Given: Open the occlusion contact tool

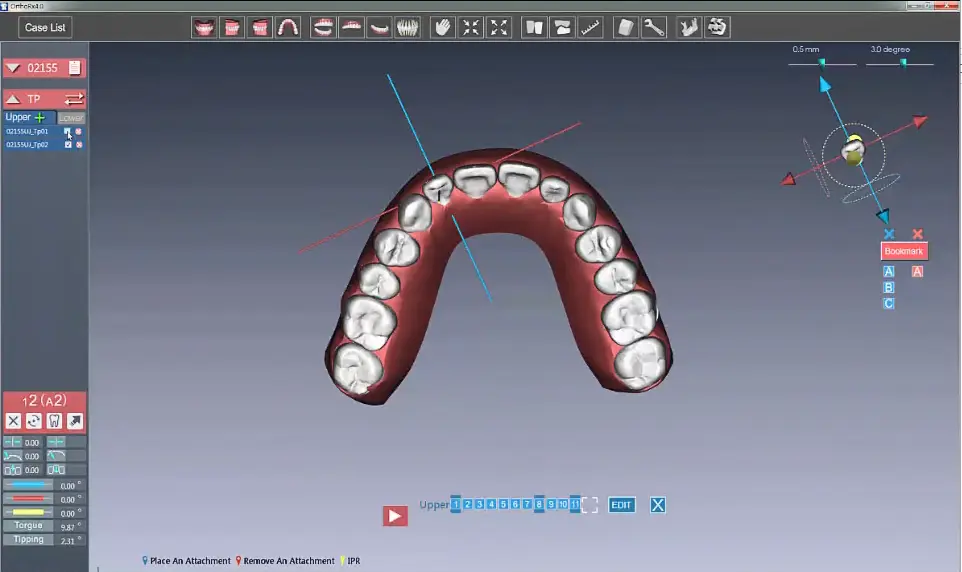Looking at the screenshot, I should (562, 28).
